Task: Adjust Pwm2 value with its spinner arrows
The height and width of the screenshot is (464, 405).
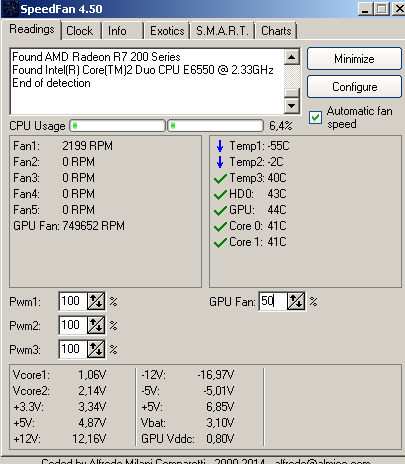Action: pos(96,325)
